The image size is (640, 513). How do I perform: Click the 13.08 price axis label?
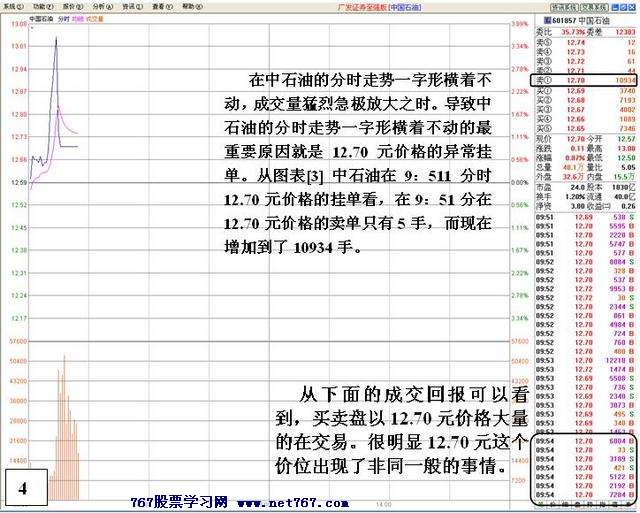click(19, 24)
